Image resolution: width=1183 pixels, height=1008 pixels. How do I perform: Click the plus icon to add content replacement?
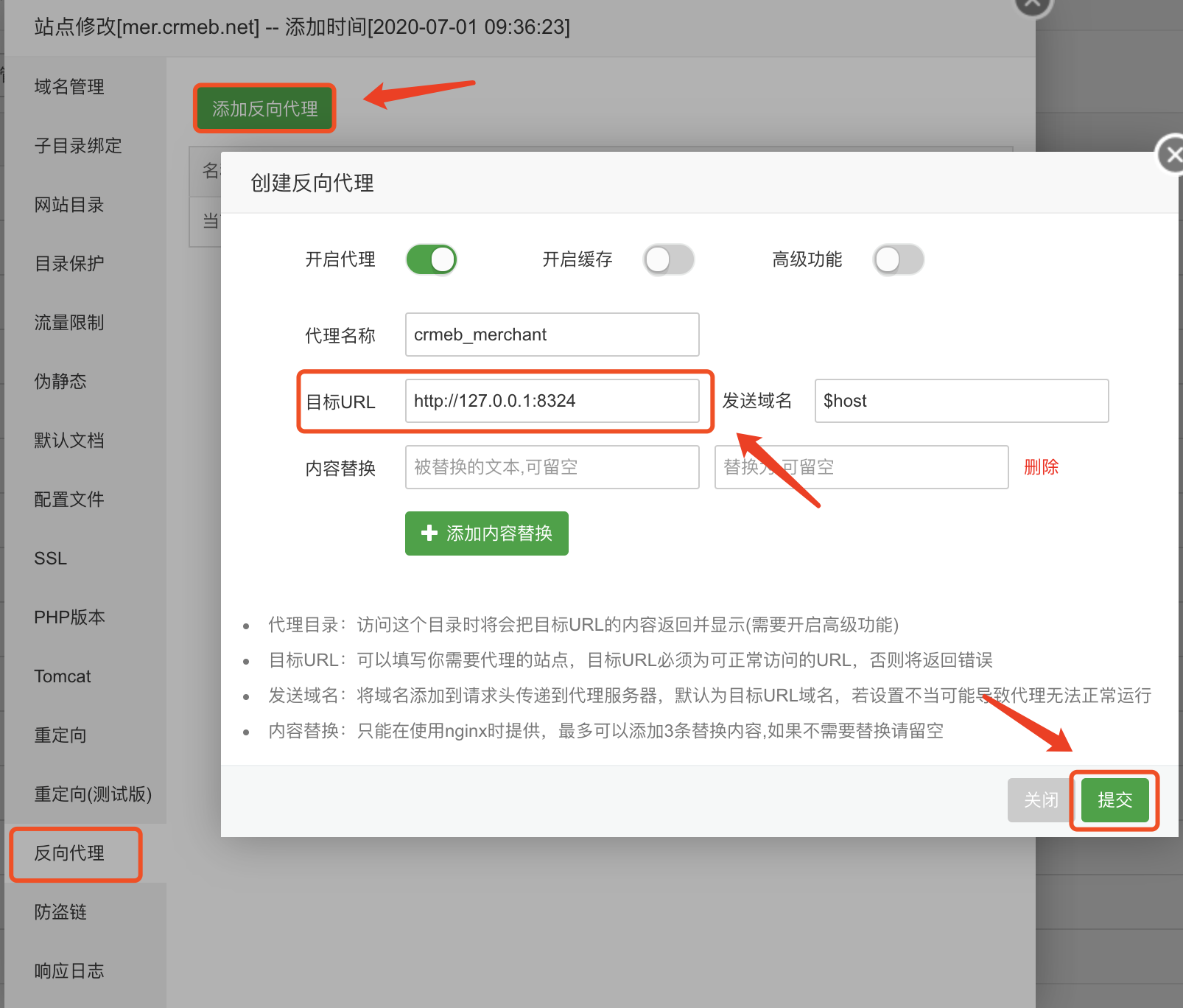(x=429, y=533)
